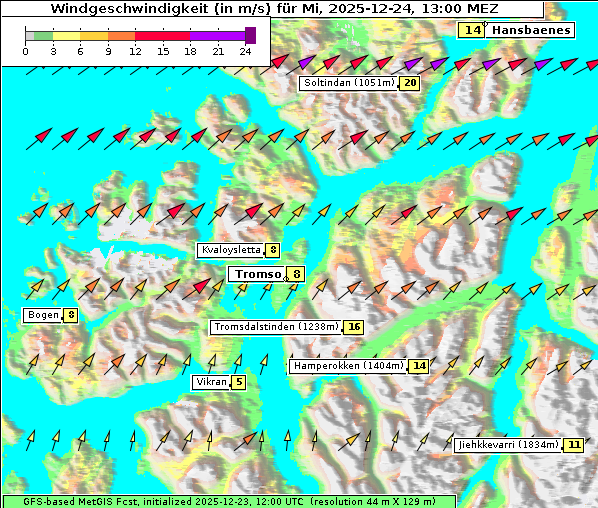Viewport: 598px width, 508px height.
Task: Click the legend tick label 12
Action: (135, 51)
